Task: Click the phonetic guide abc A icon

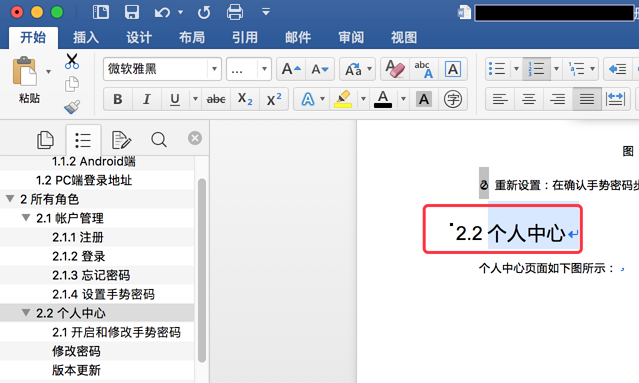Action: coord(423,69)
